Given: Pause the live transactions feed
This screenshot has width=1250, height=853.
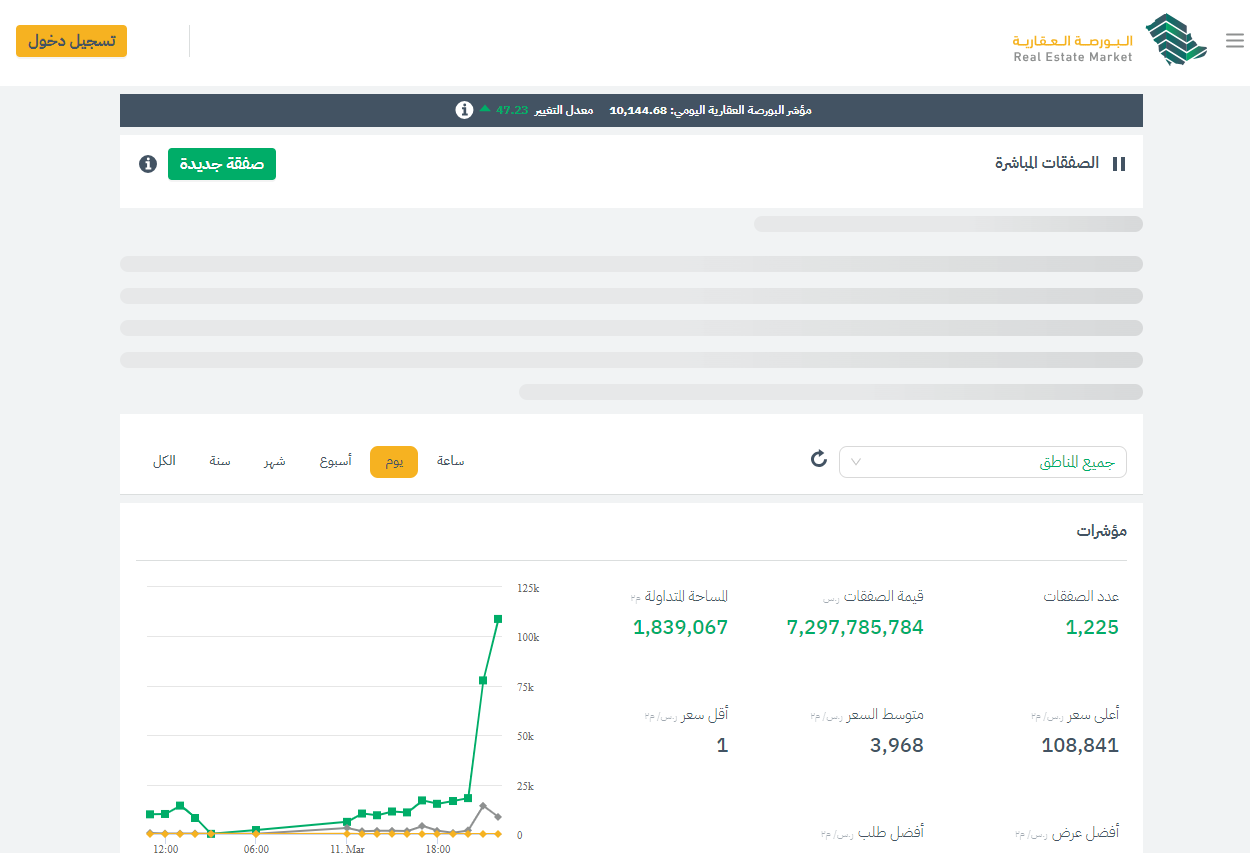Looking at the screenshot, I should click(x=1119, y=164).
